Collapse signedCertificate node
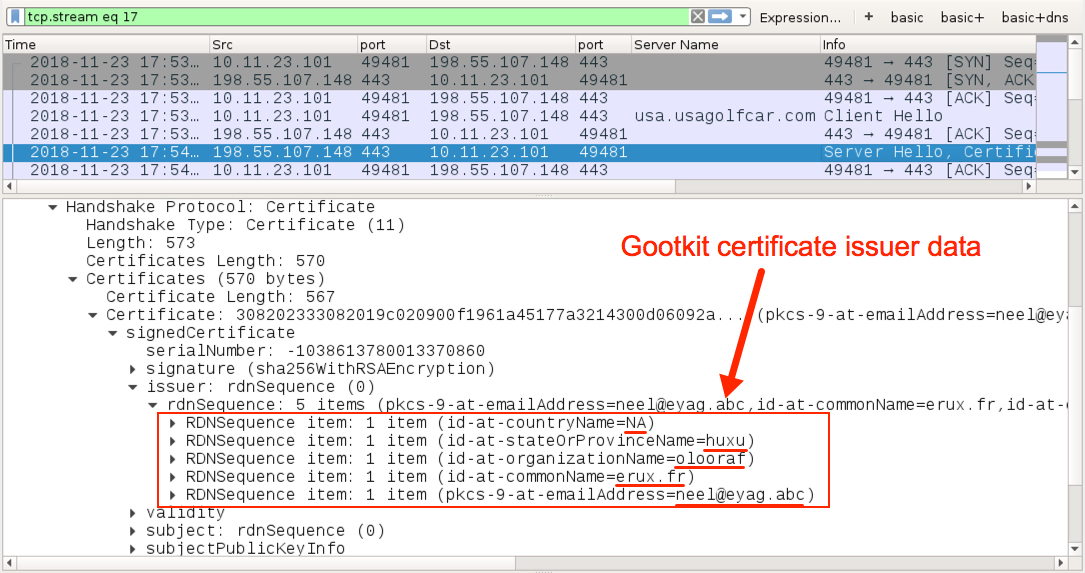1085x573 pixels. (113, 333)
